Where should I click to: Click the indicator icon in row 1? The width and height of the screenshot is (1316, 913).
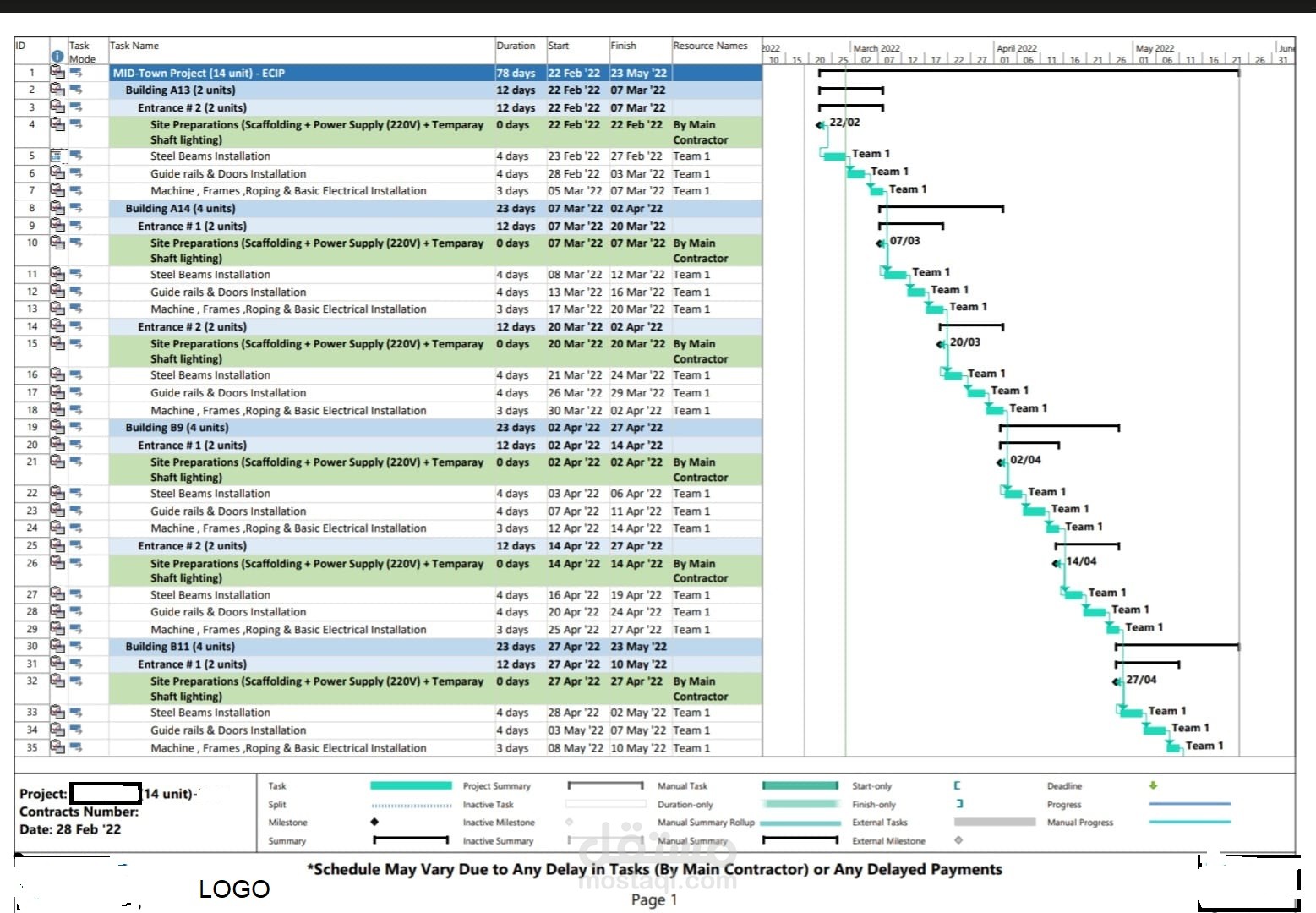coord(57,73)
